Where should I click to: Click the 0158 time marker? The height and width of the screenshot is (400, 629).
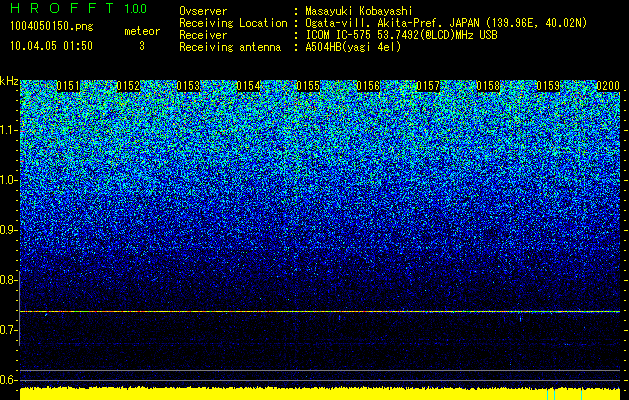pos(488,86)
